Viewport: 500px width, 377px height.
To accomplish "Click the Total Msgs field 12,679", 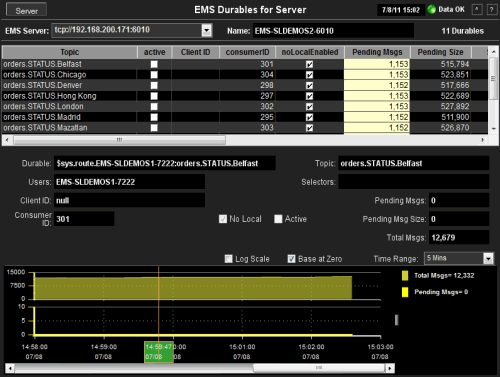I will (459, 238).
